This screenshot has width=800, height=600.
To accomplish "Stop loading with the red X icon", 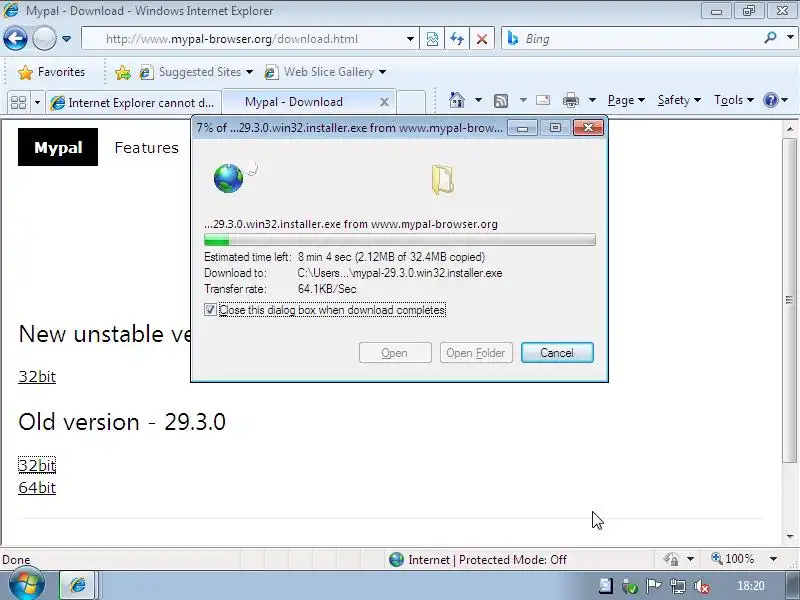I will coord(482,39).
